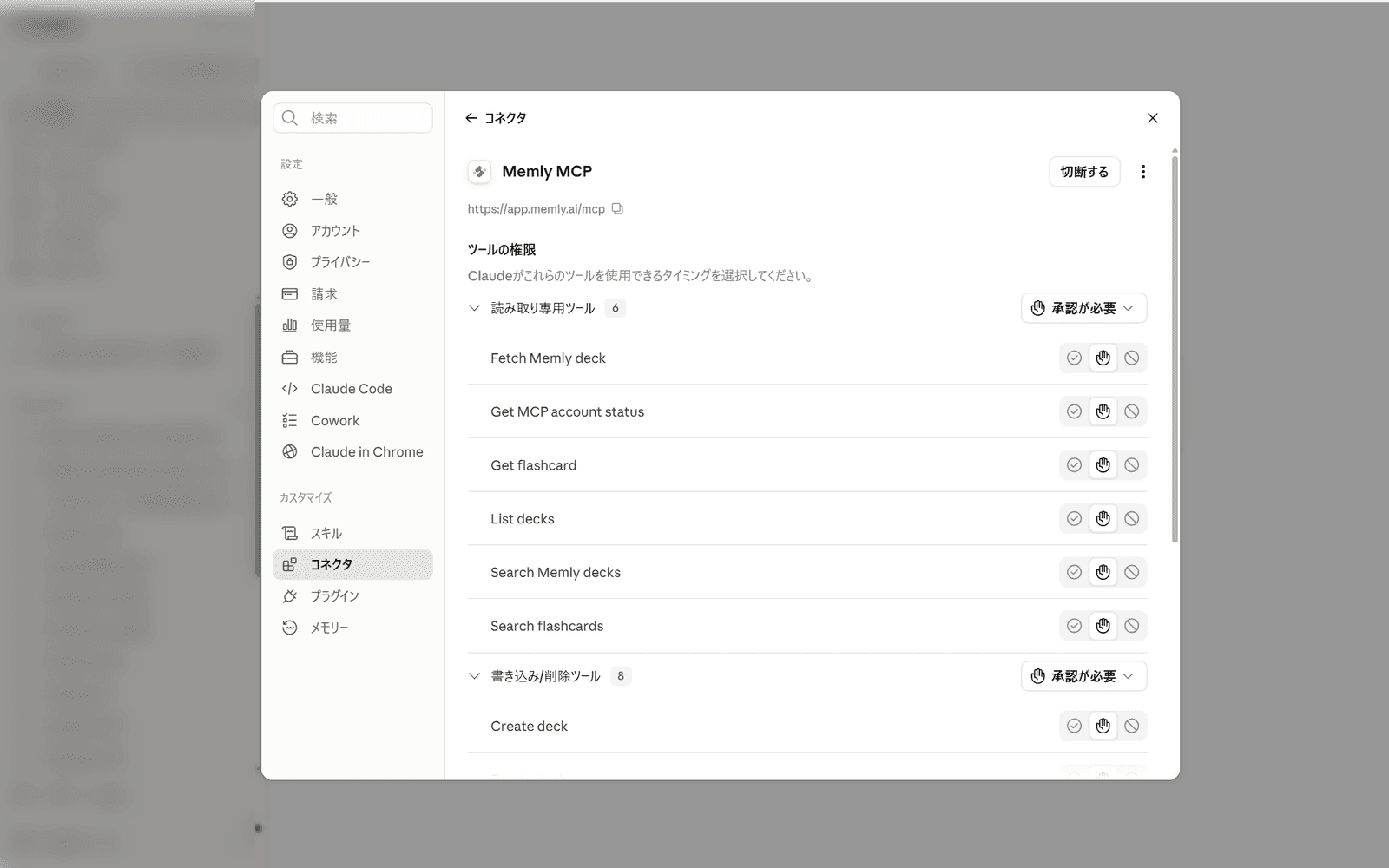Open 一般 settings

point(352,199)
